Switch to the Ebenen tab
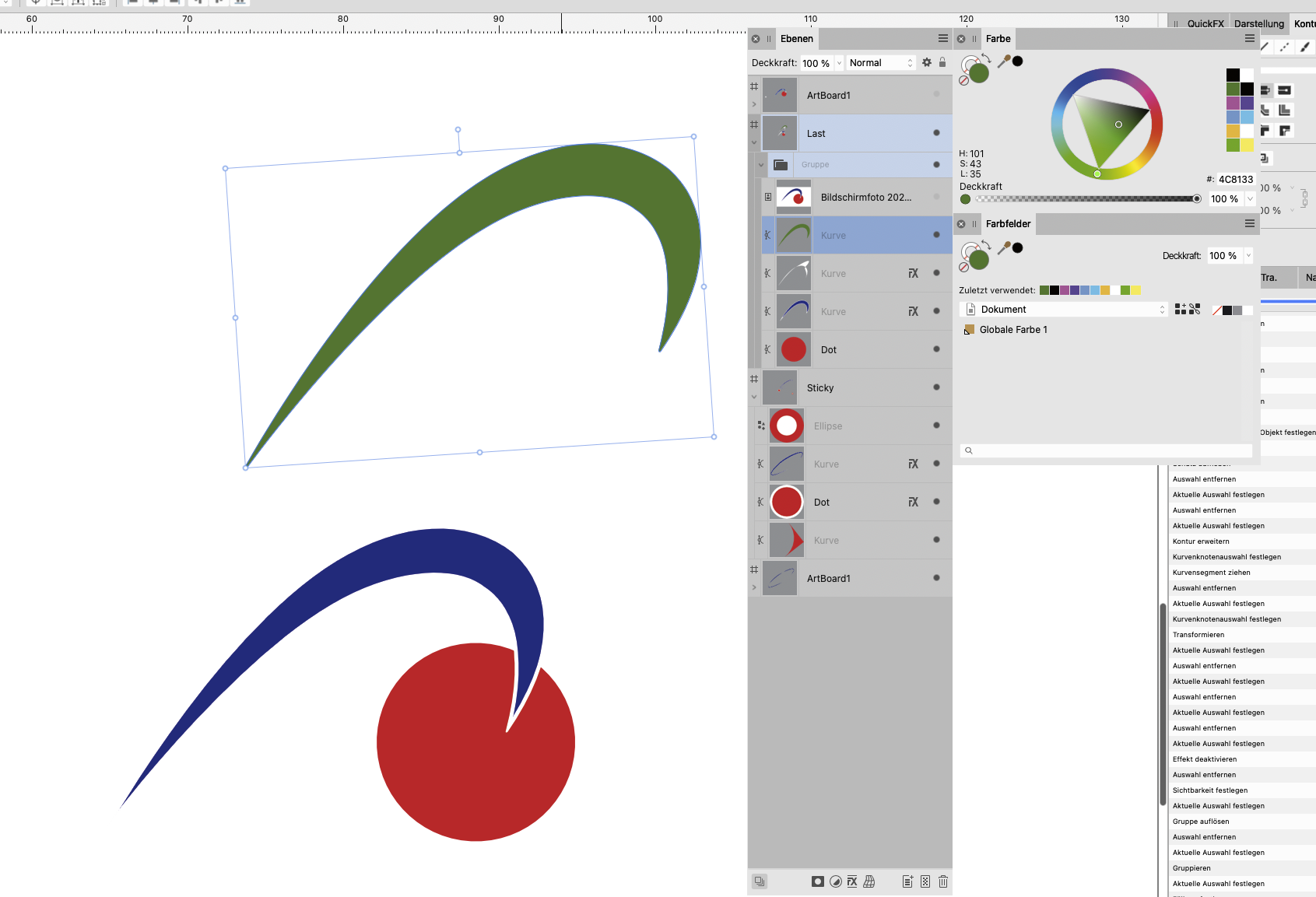Viewport: 1316px width, 897px height. 797,39
